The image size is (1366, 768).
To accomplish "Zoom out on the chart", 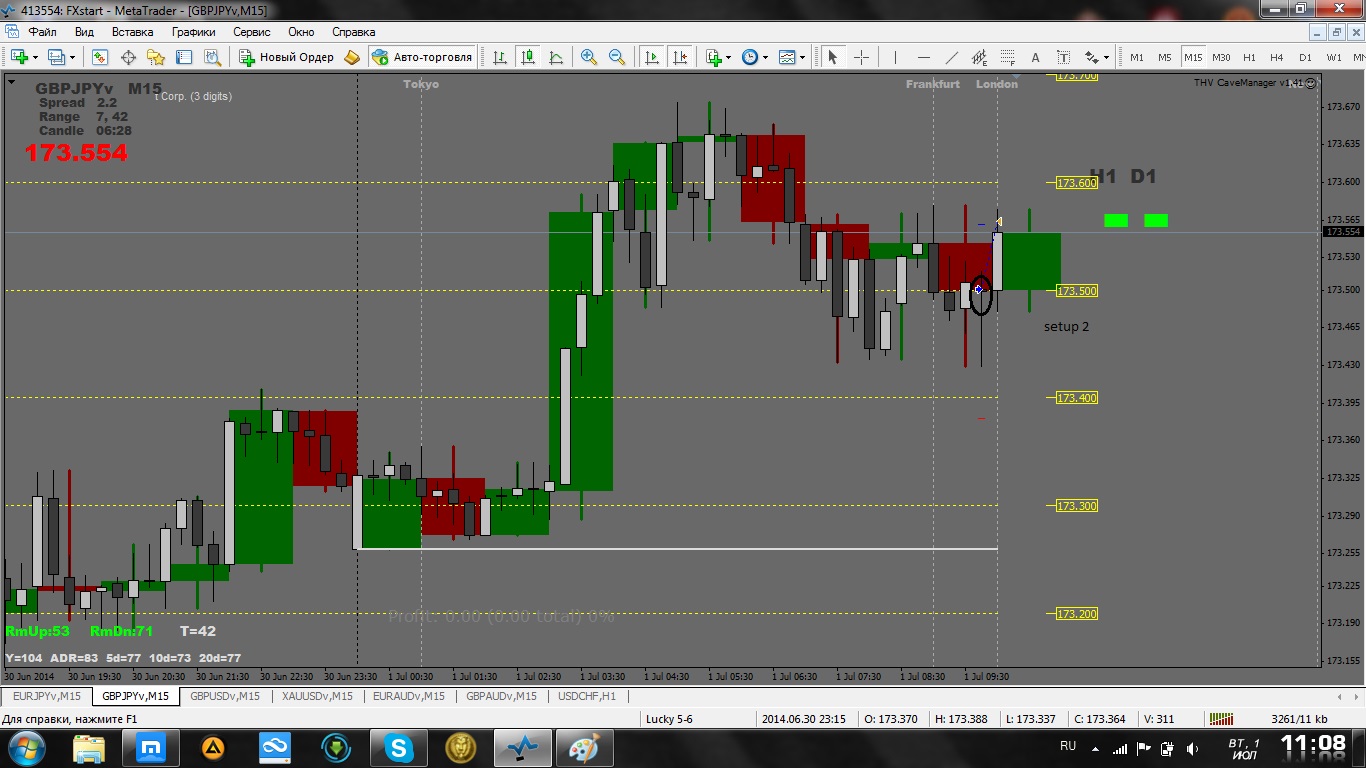I will point(617,57).
